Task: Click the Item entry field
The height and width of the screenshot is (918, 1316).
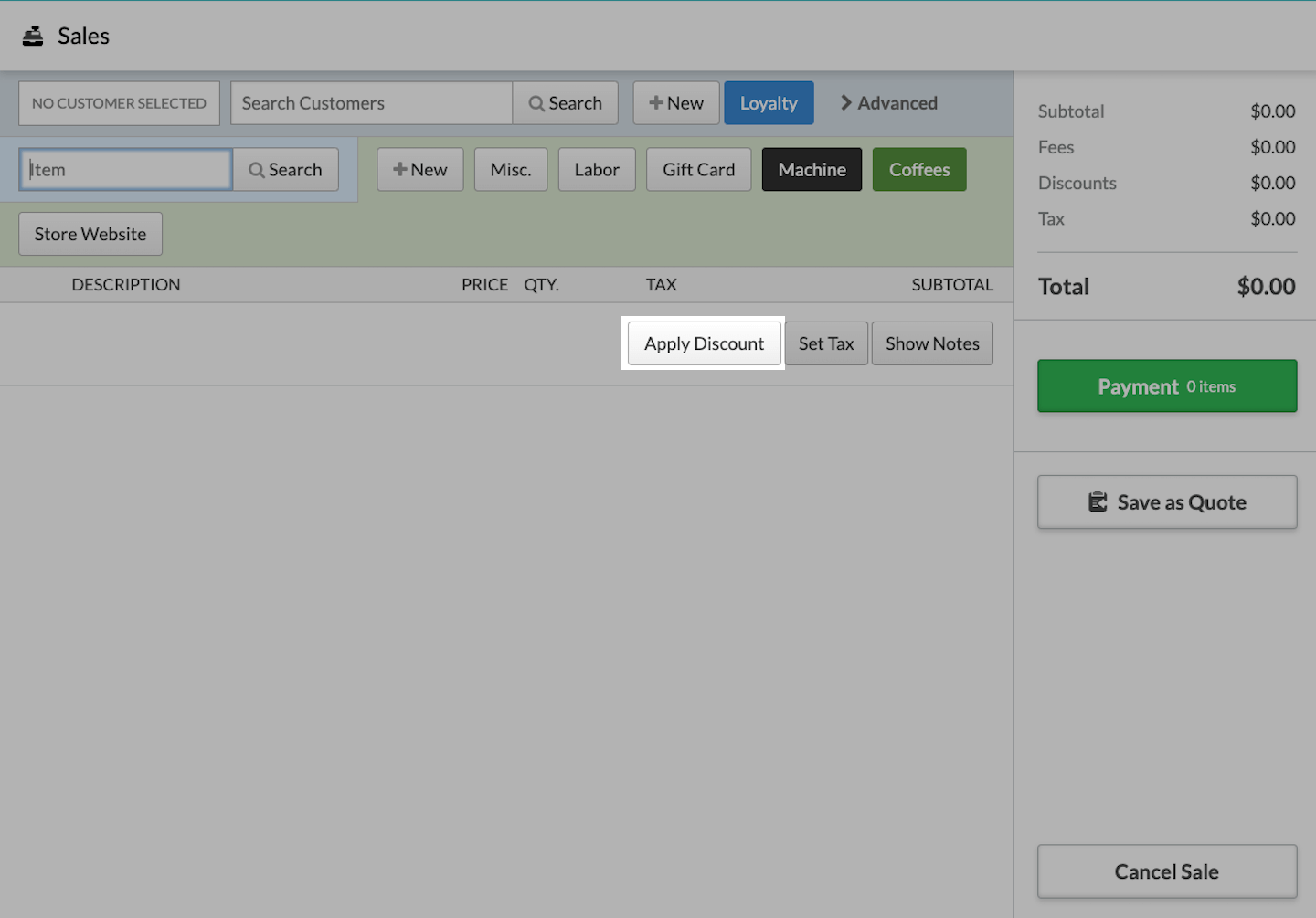Action: [x=126, y=170]
